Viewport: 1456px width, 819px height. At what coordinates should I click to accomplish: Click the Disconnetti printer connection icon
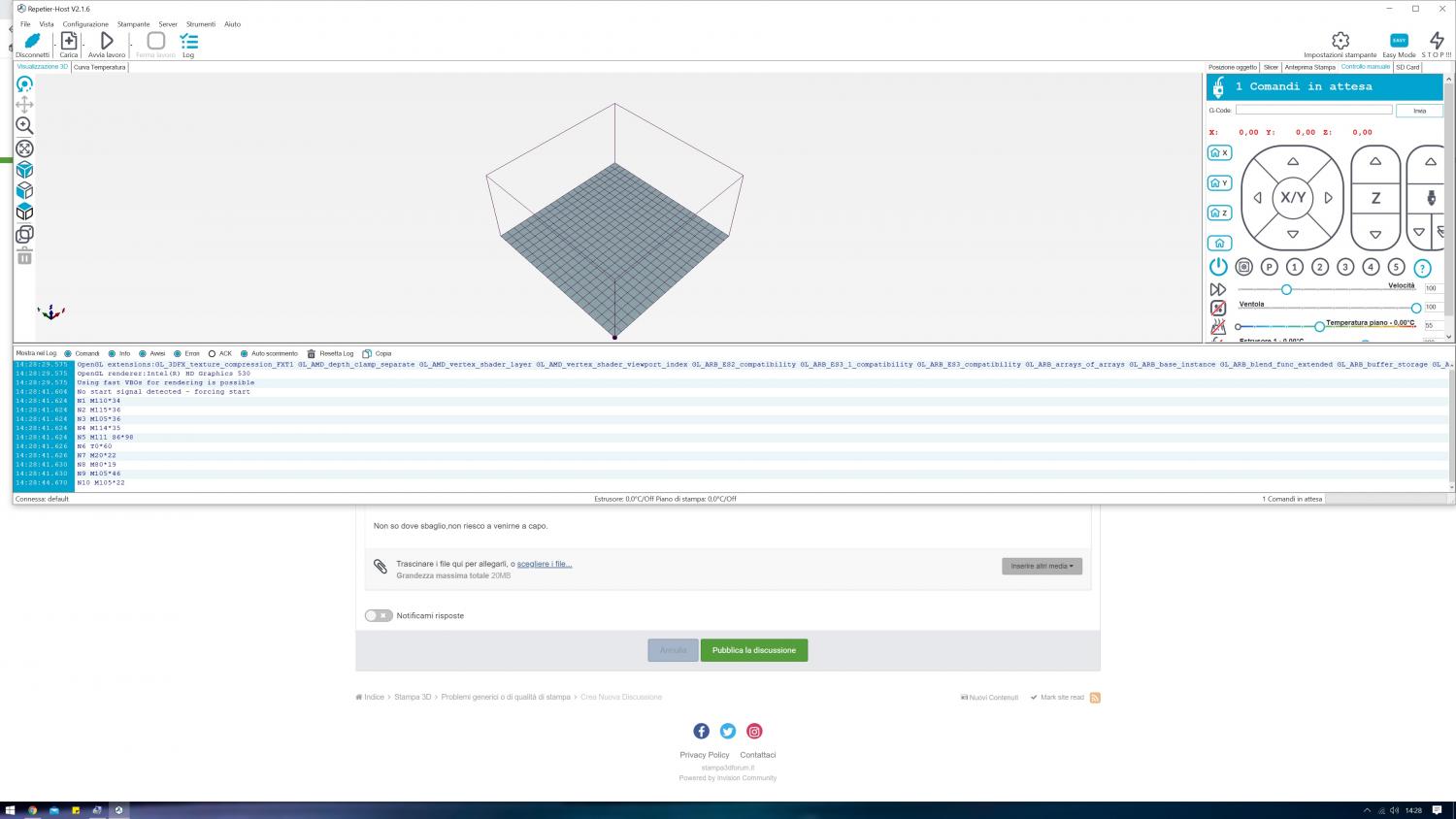32,41
